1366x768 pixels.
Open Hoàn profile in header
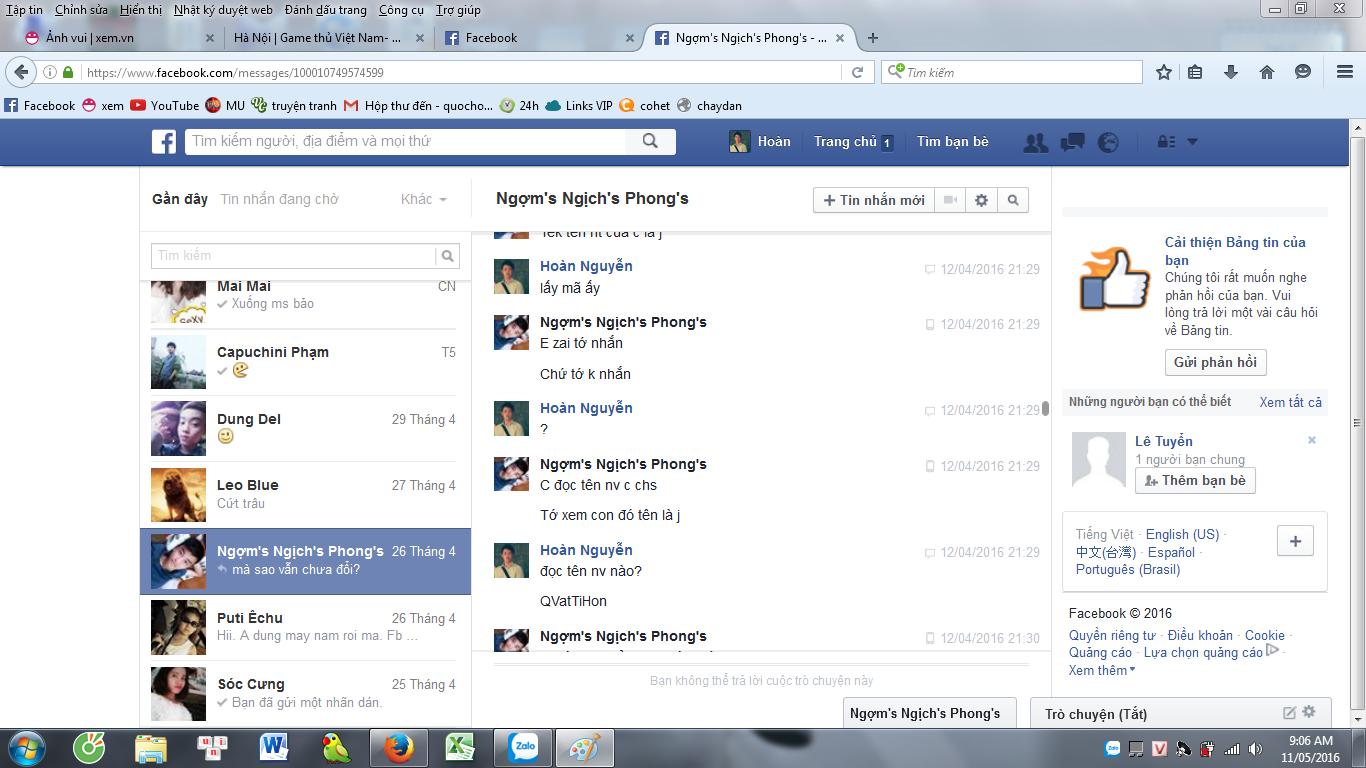[x=760, y=142]
